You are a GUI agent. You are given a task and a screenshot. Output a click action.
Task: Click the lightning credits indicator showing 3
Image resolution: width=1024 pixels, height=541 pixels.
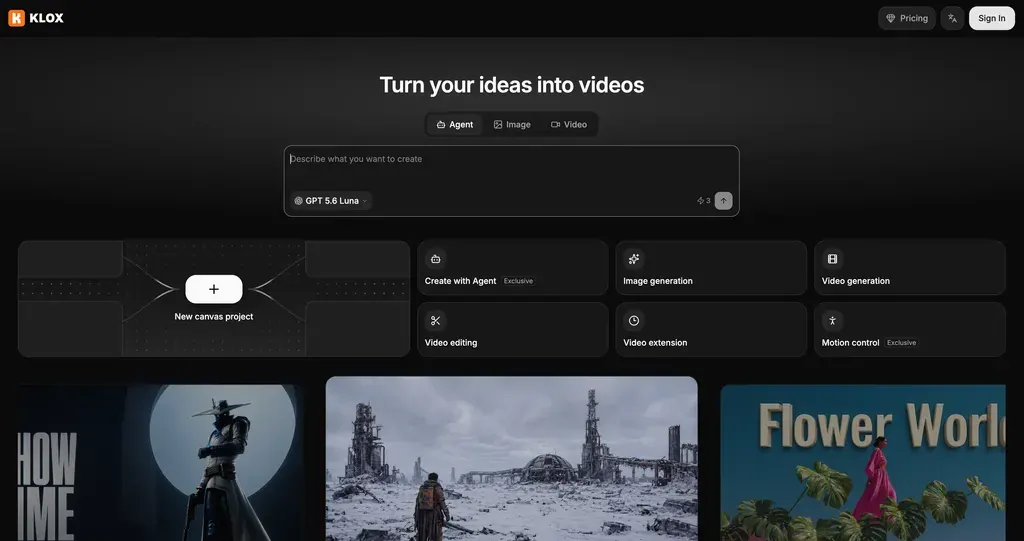pos(703,201)
